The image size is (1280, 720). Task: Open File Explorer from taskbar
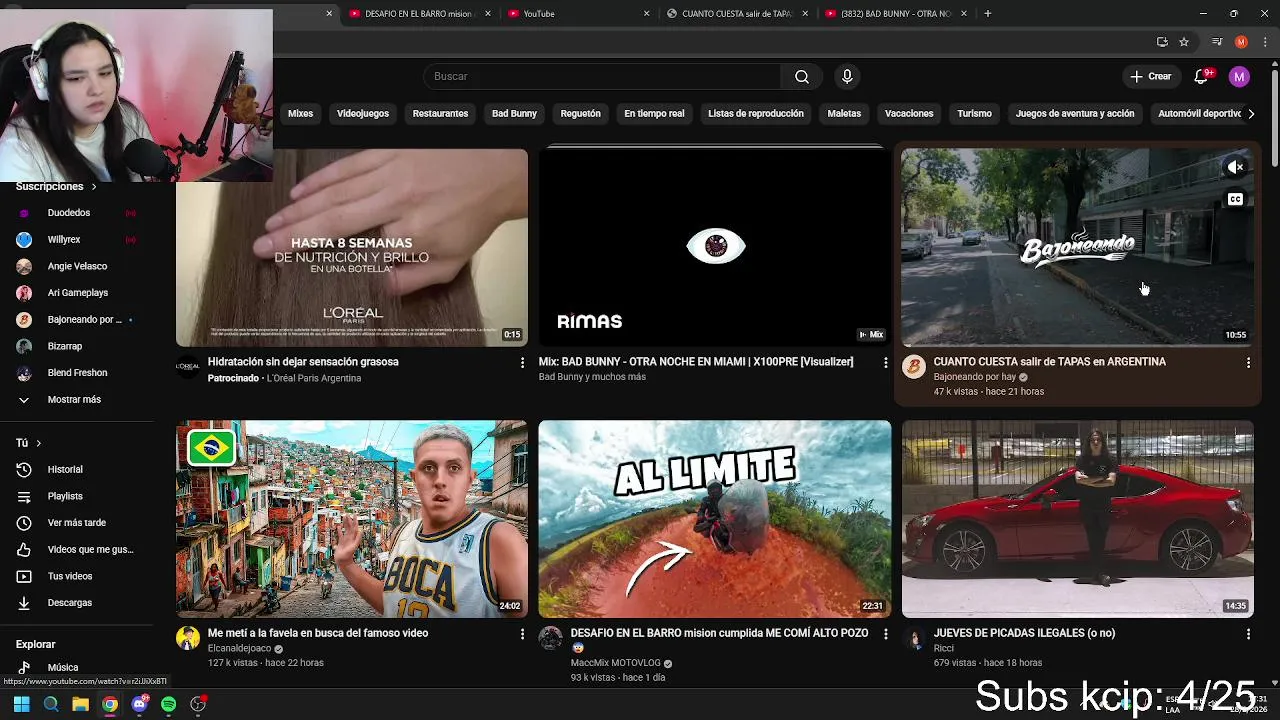click(80, 704)
